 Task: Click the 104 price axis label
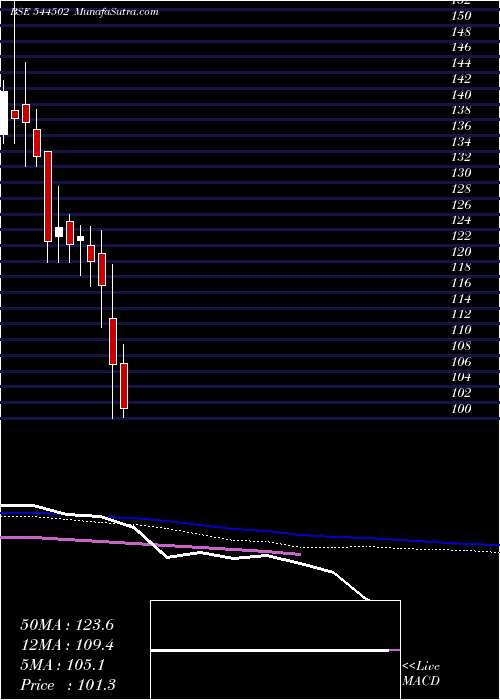point(461,377)
